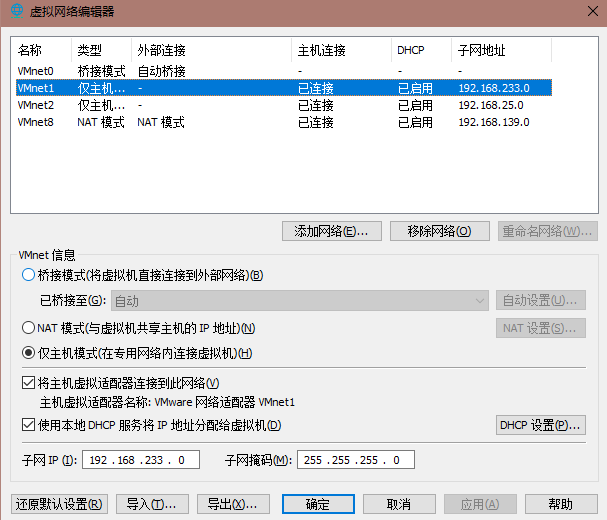Screen dimensions: 607x520
Task: Click 已启用 DHCP cell of VMnet8
Action: pyautogui.click(x=415, y=122)
